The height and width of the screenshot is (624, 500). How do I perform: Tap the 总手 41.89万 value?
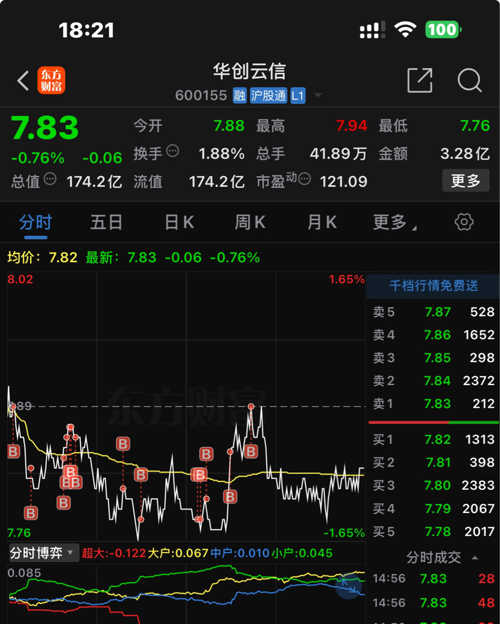(338, 154)
